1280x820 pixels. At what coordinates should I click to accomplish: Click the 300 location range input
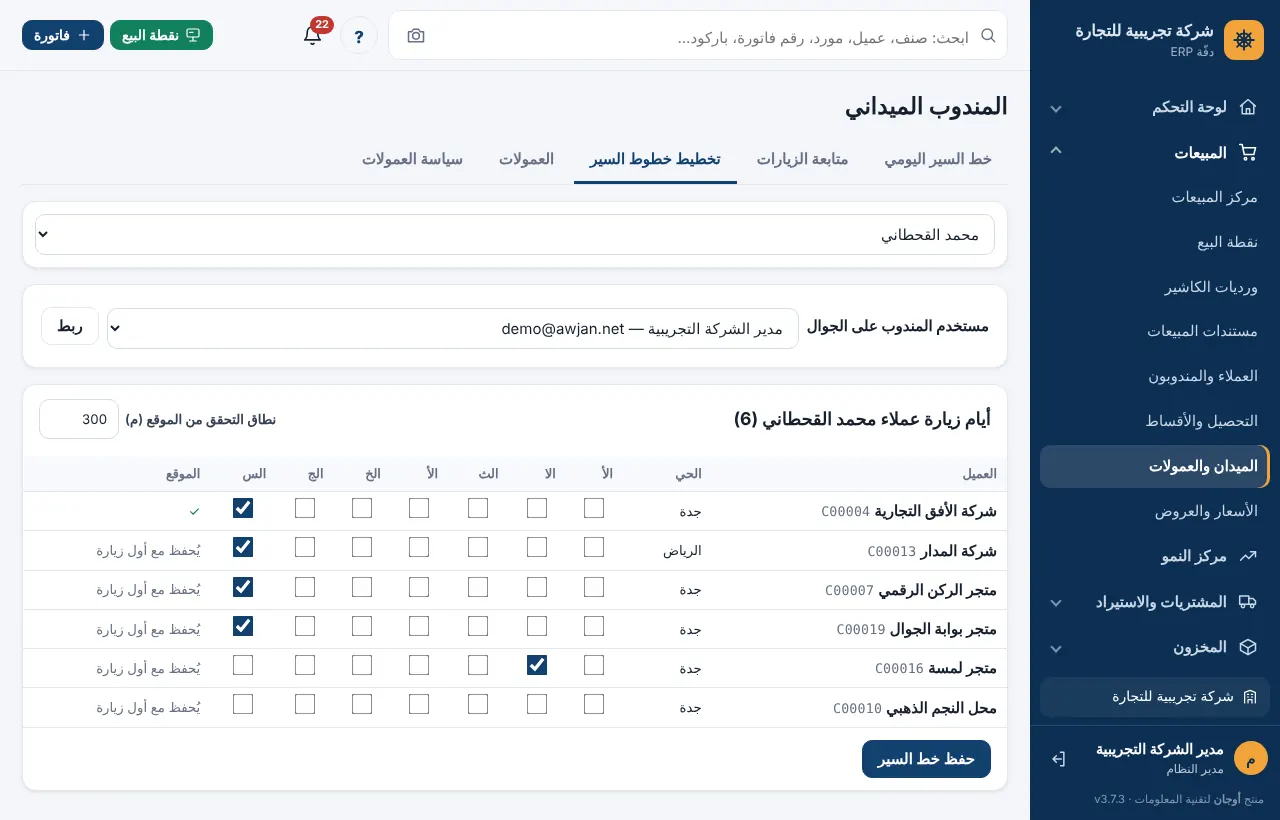point(79,419)
